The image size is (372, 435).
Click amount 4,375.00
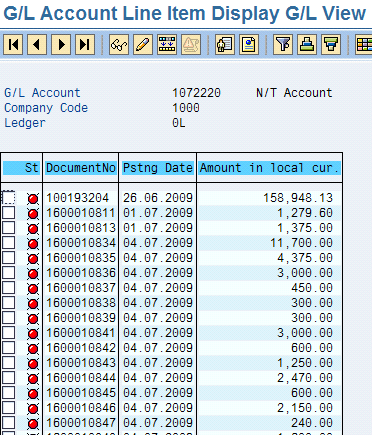[x=305, y=258]
